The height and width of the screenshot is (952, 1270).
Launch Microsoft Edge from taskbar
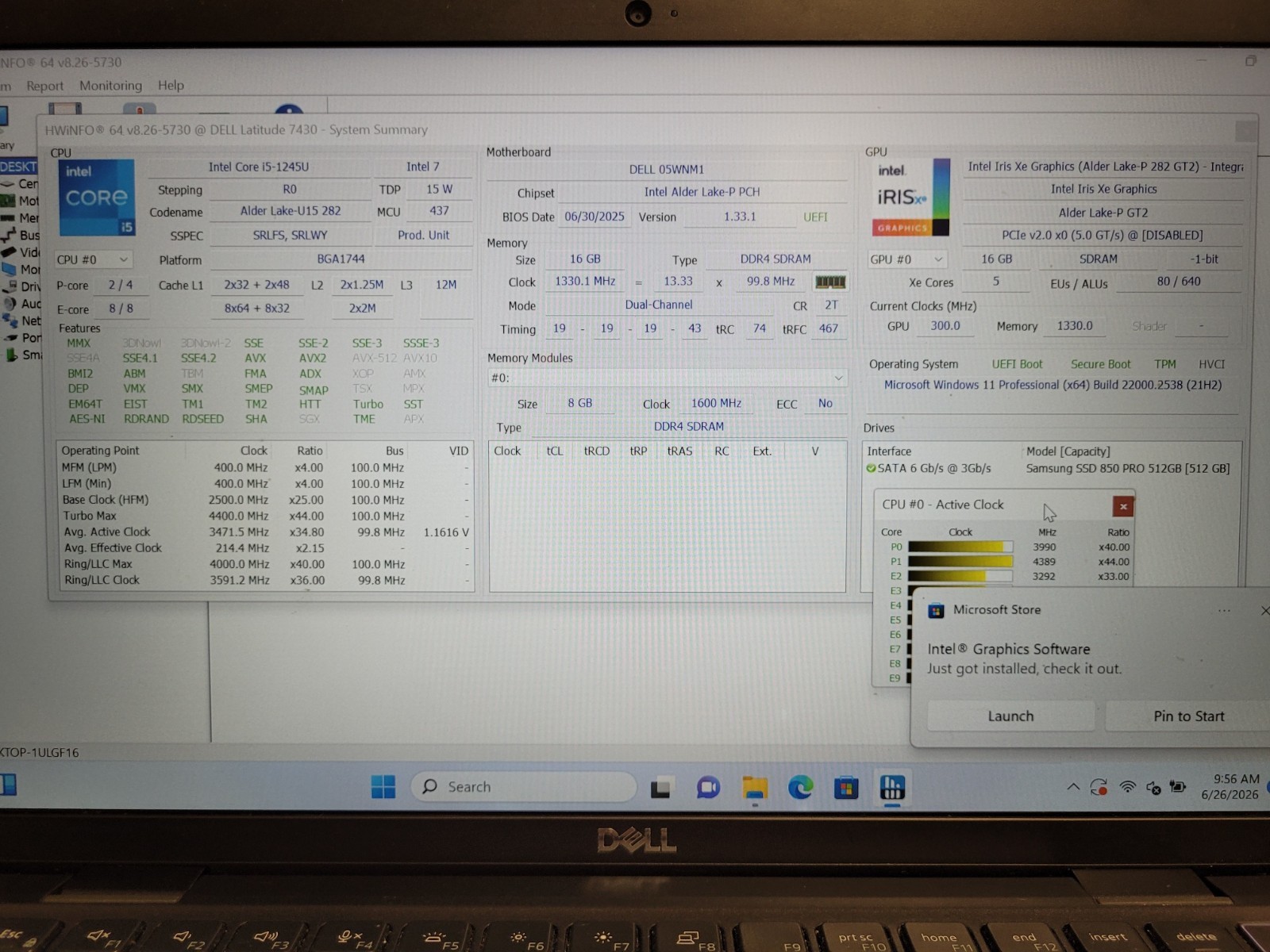pos(800,788)
